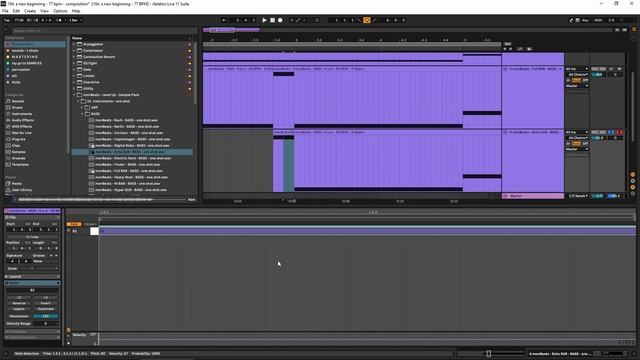Expand the Compressor folder
The image size is (640, 360).
click(x=74, y=51)
